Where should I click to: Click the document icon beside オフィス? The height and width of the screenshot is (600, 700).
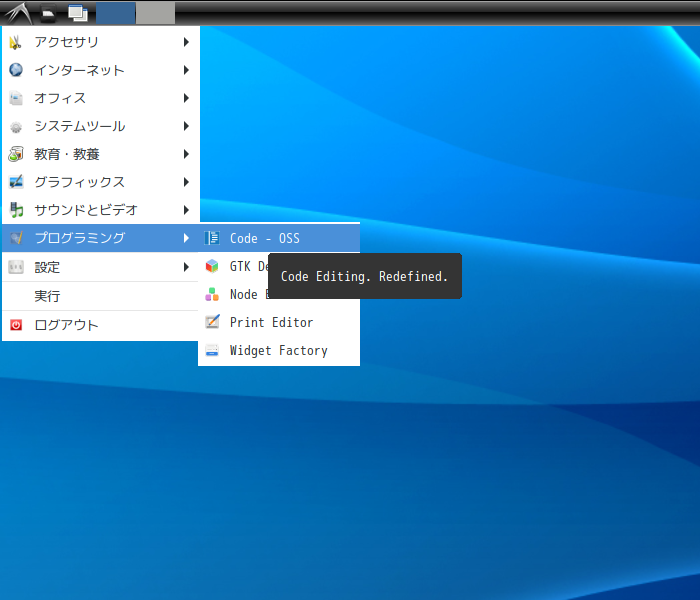[x=16, y=98]
